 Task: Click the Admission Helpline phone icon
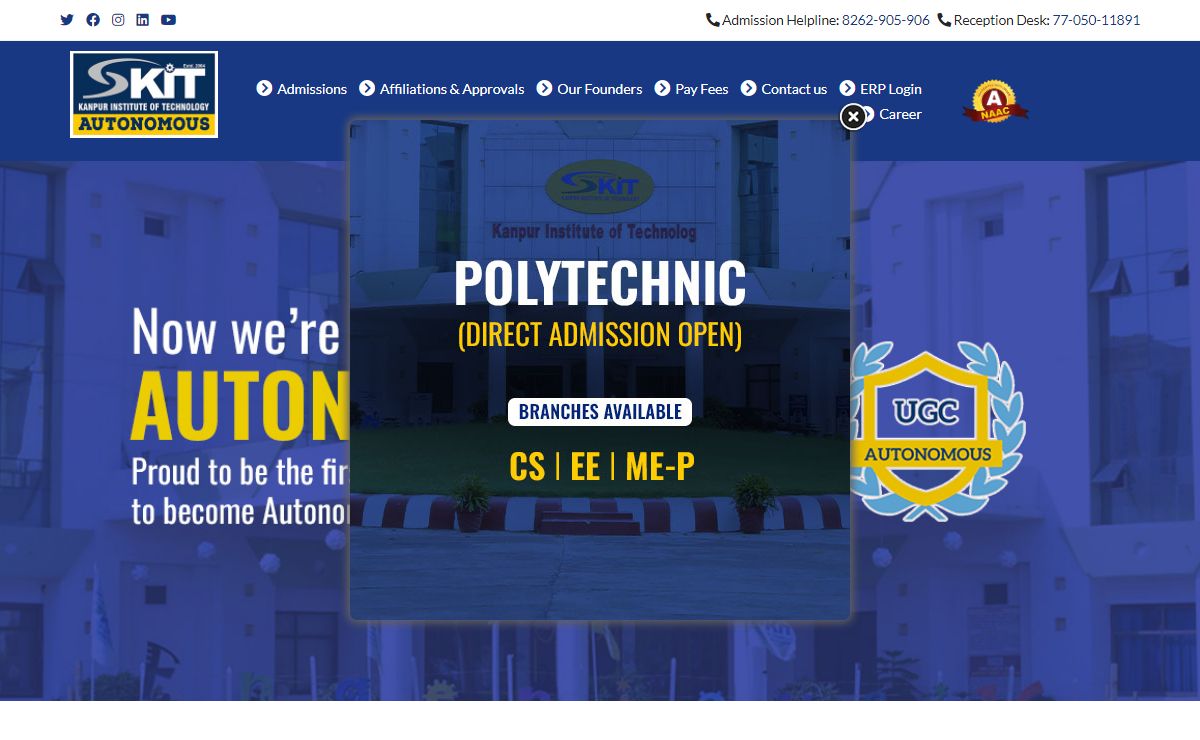[712, 20]
